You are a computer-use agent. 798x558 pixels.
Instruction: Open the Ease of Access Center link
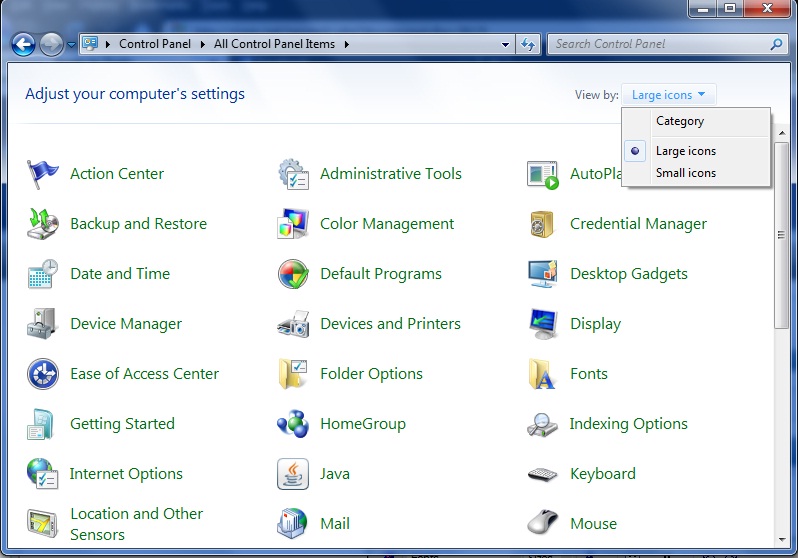(x=145, y=374)
